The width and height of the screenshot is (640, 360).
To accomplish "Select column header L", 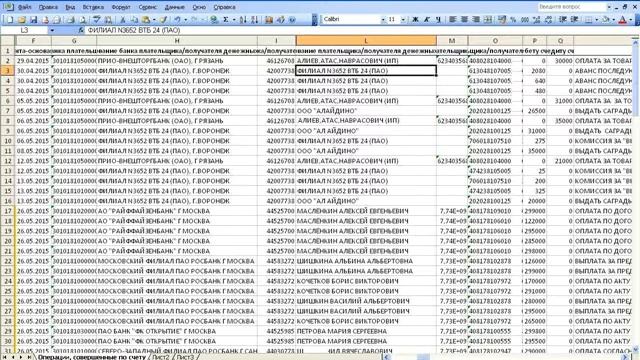I will tap(366, 40).
